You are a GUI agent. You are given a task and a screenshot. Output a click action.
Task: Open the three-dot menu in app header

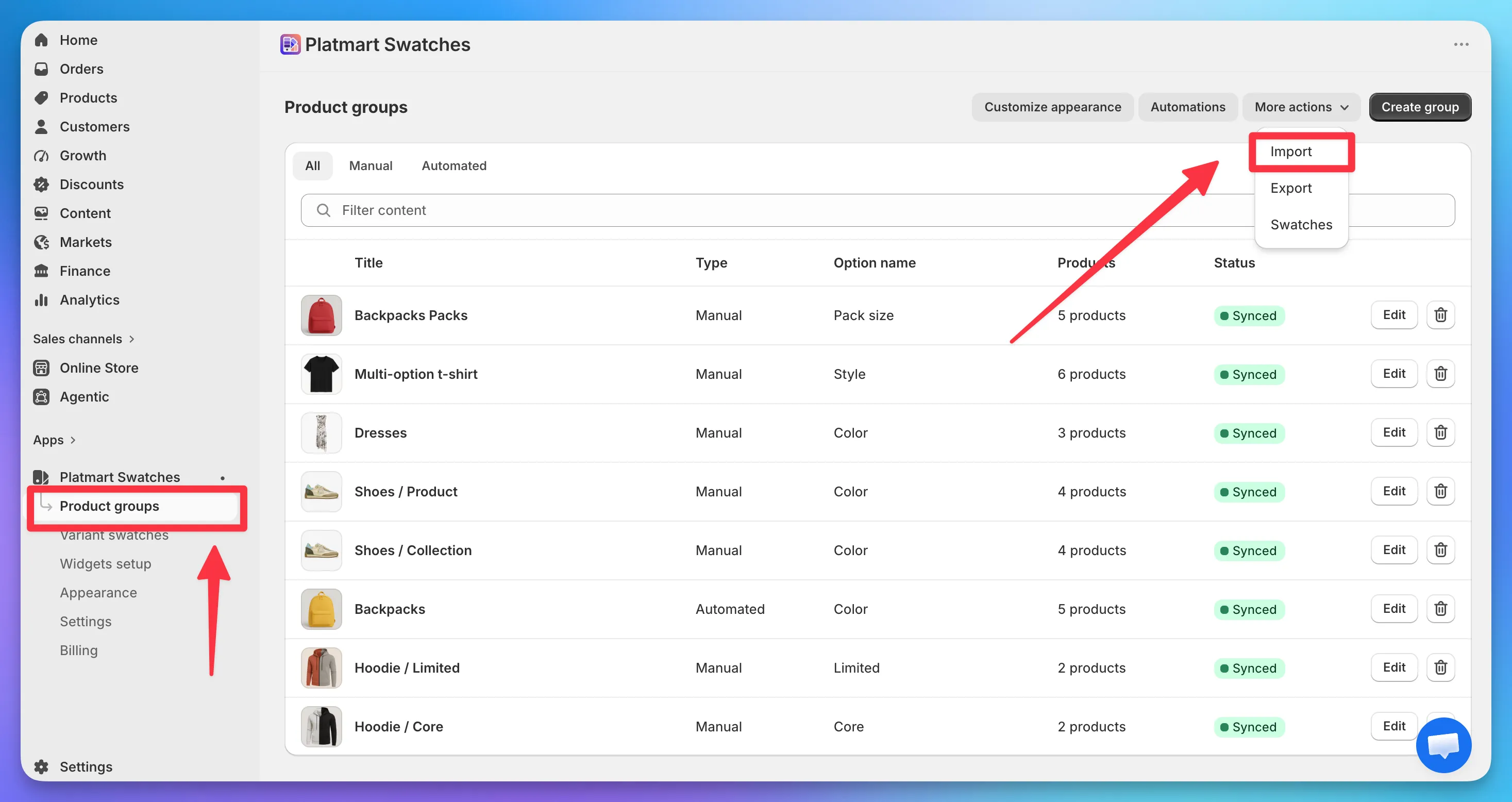1461,45
